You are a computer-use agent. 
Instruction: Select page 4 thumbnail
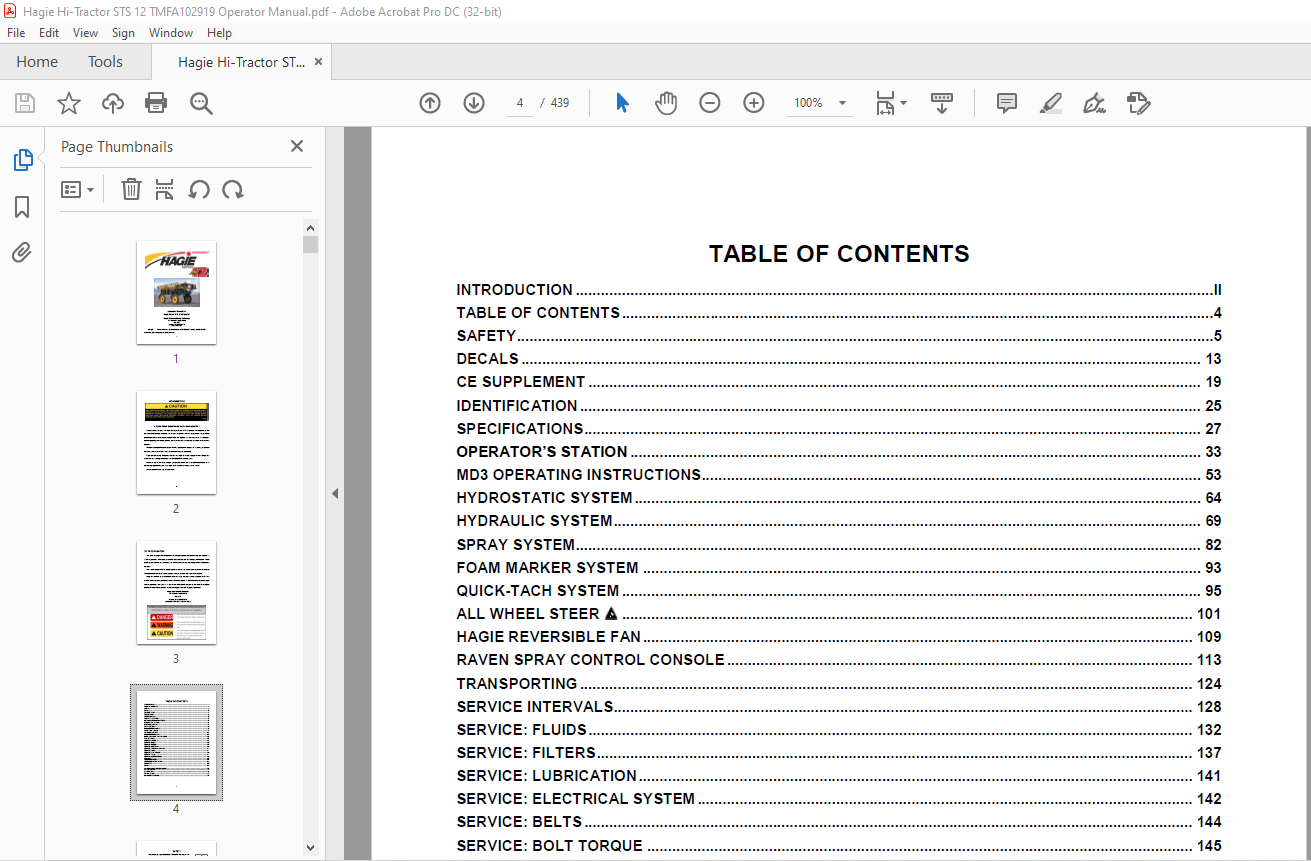(x=176, y=743)
